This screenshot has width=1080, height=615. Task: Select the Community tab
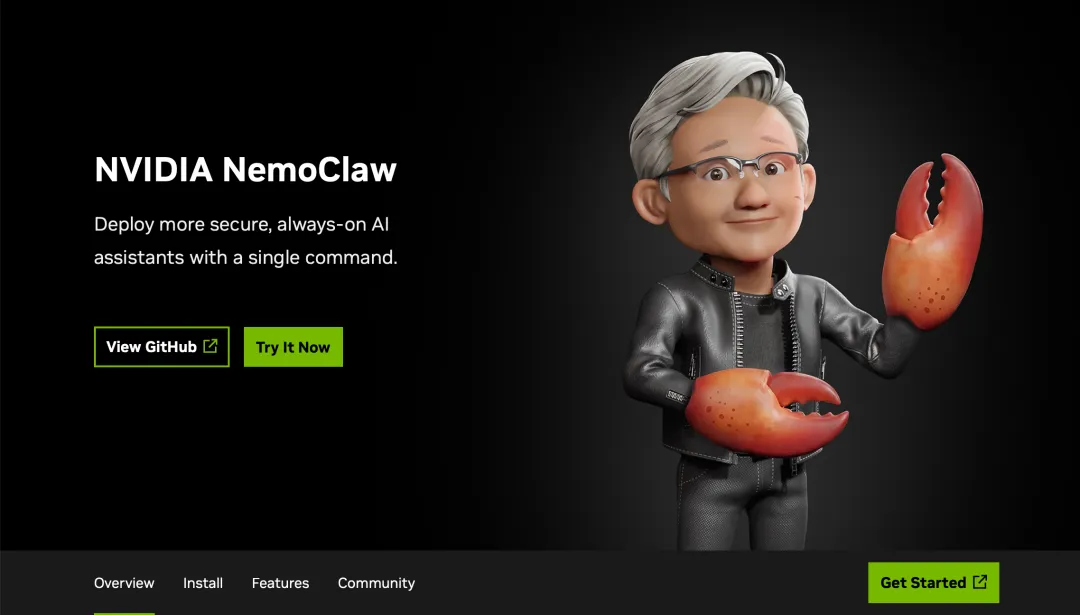376,583
